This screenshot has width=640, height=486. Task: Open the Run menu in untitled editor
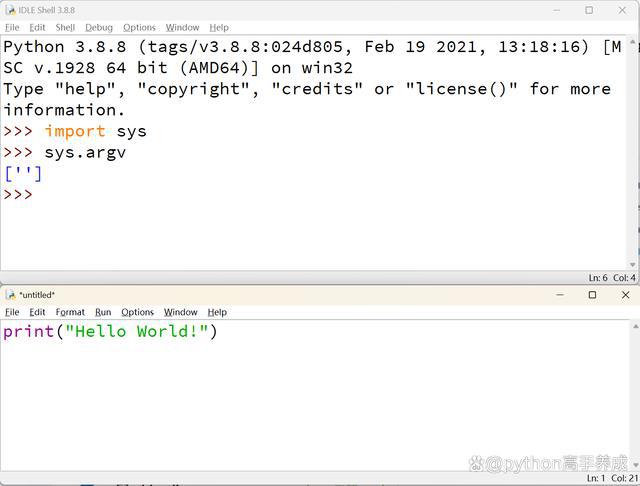(103, 312)
